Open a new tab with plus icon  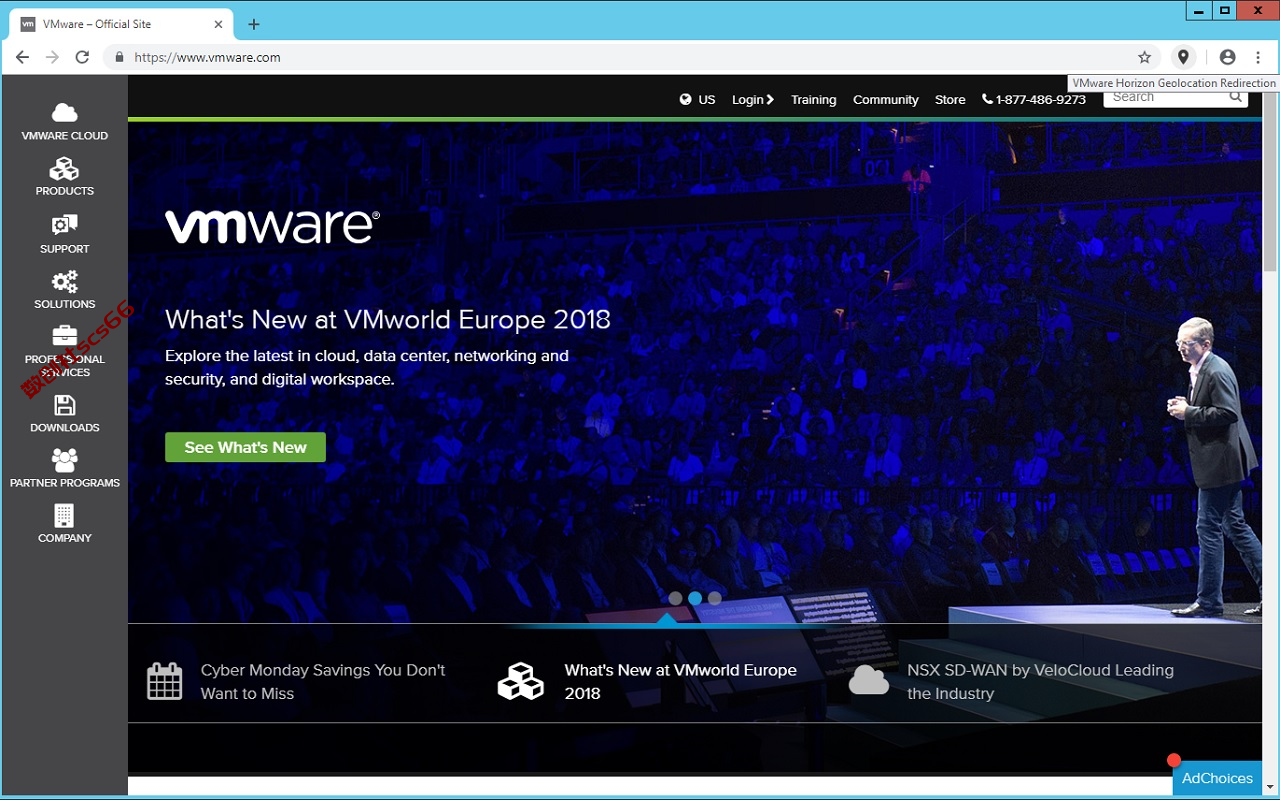click(254, 24)
